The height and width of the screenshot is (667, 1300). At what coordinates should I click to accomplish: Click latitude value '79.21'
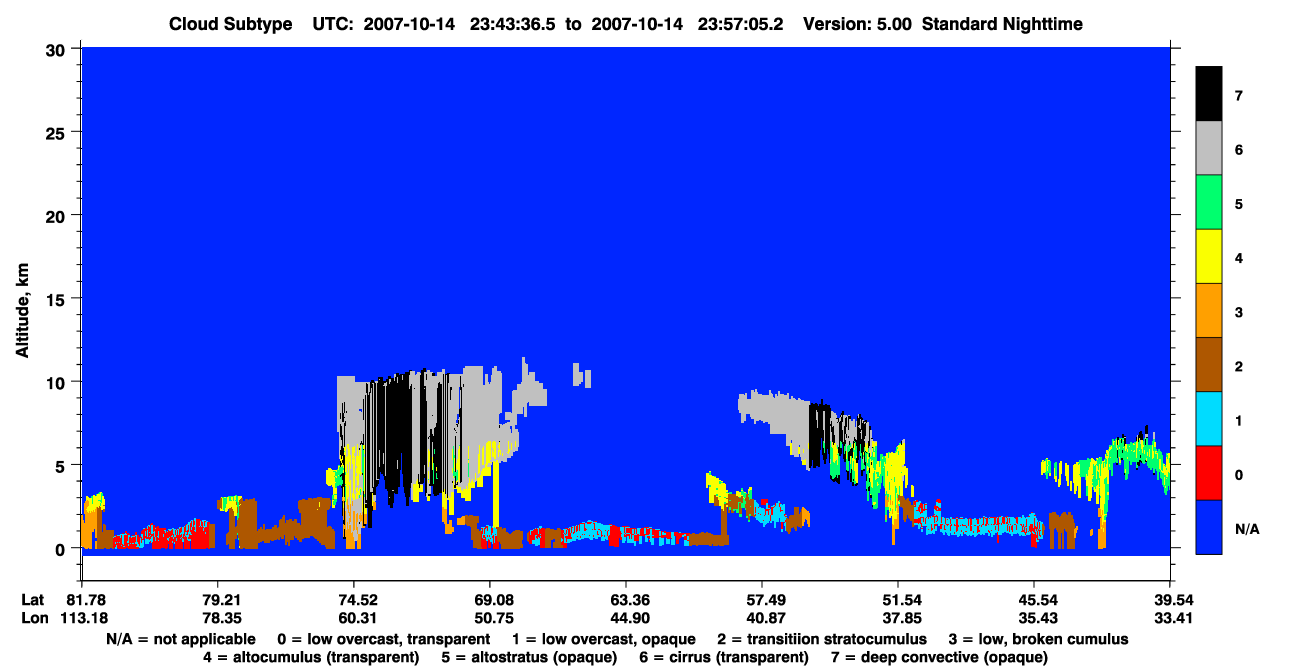point(218,600)
